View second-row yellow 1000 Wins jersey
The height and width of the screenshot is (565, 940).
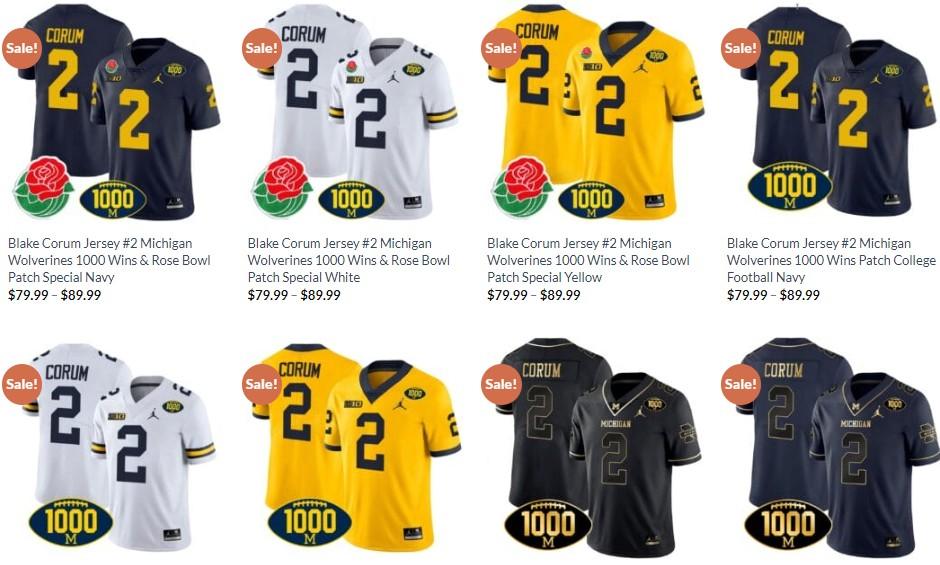[354, 449]
